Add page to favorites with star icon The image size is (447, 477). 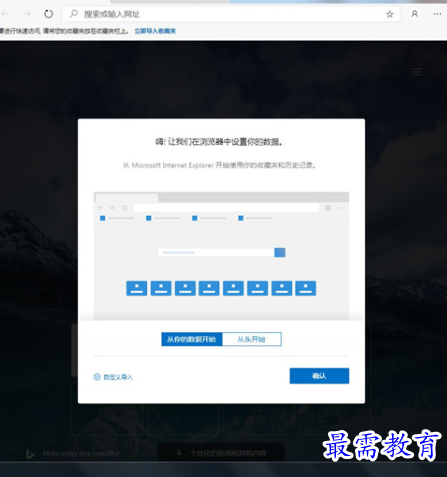click(x=390, y=14)
